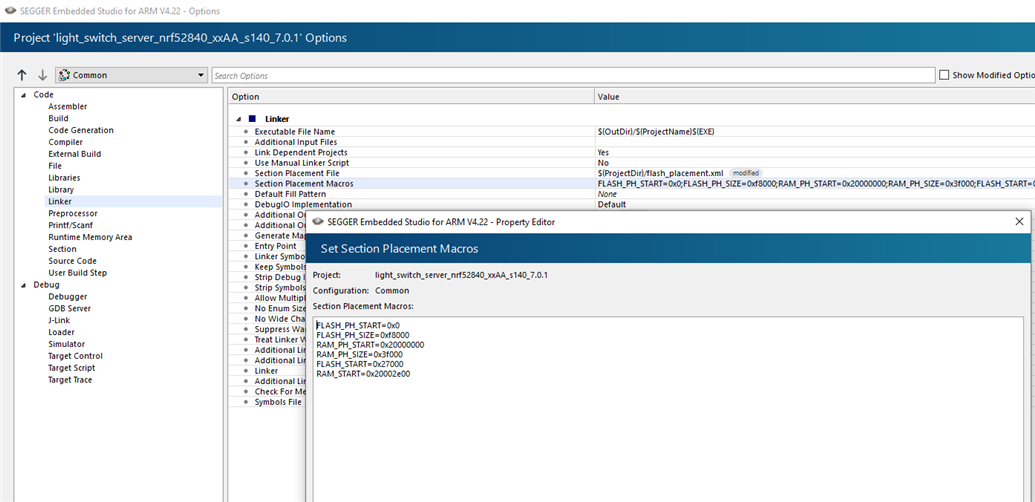Click the FLASH_PH_SIZE=0xf8000 line
The width and height of the screenshot is (1035, 502).
(x=362, y=335)
